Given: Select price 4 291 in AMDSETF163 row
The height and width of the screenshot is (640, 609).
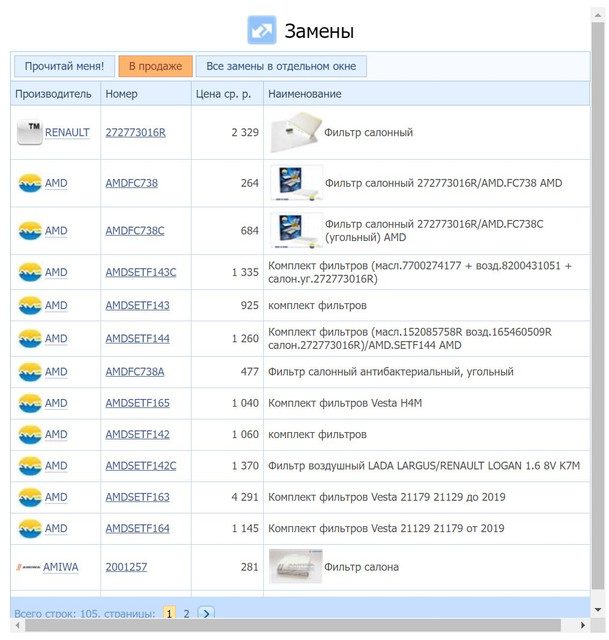Looking at the screenshot, I should coord(245,497).
